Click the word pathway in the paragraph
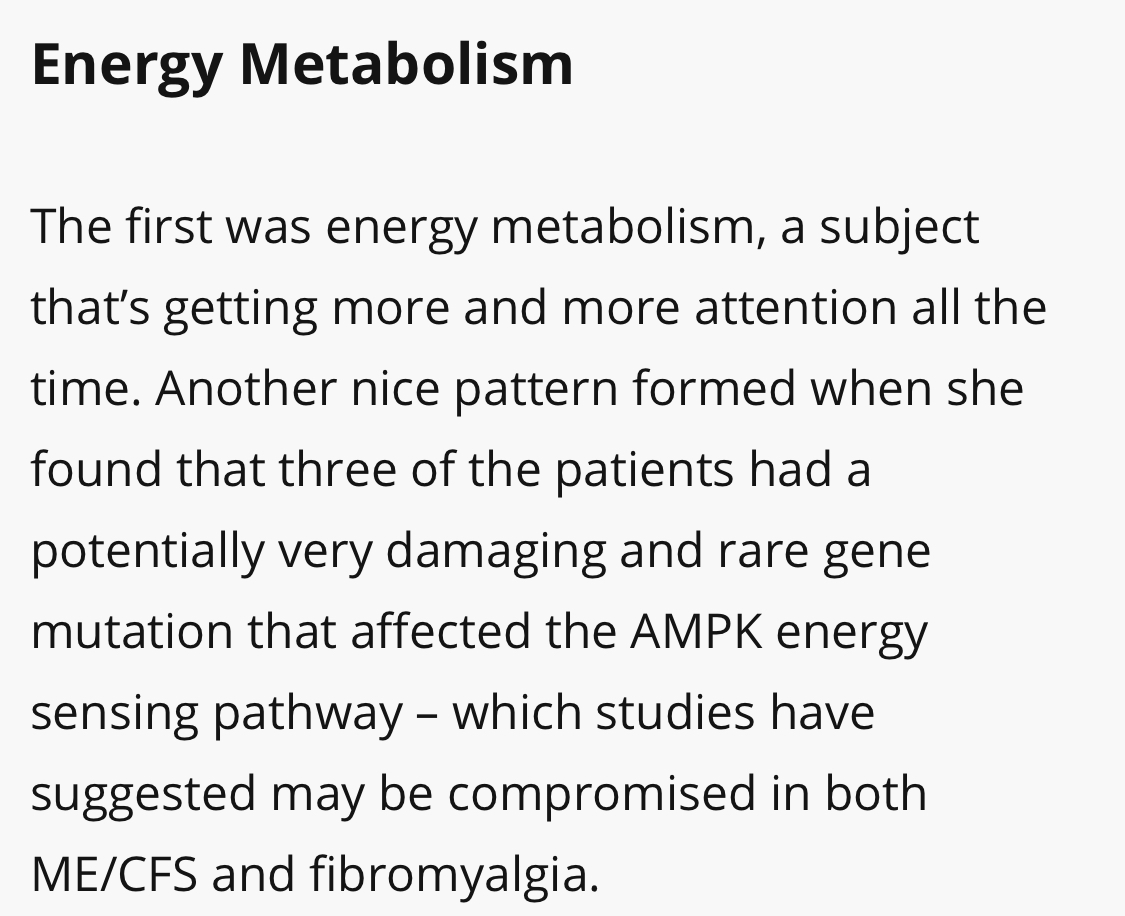 click(308, 715)
